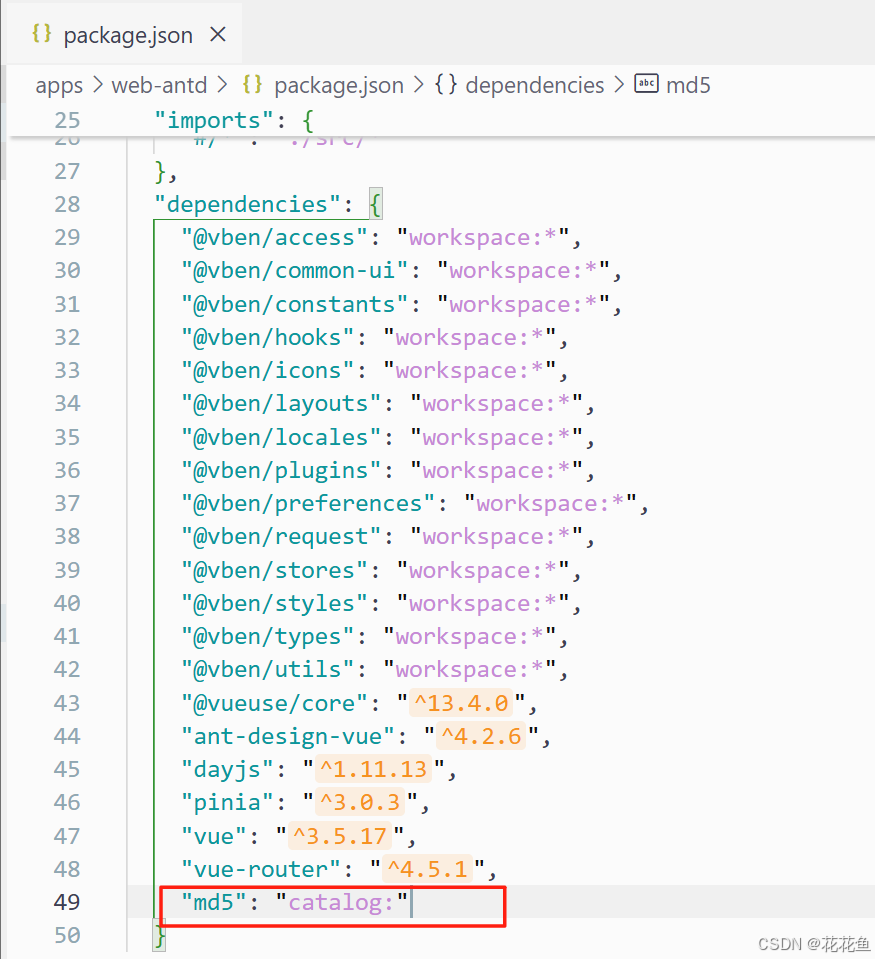This screenshot has width=875, height=959.
Task: Click the "@vueuse/core" key
Action: (275, 703)
